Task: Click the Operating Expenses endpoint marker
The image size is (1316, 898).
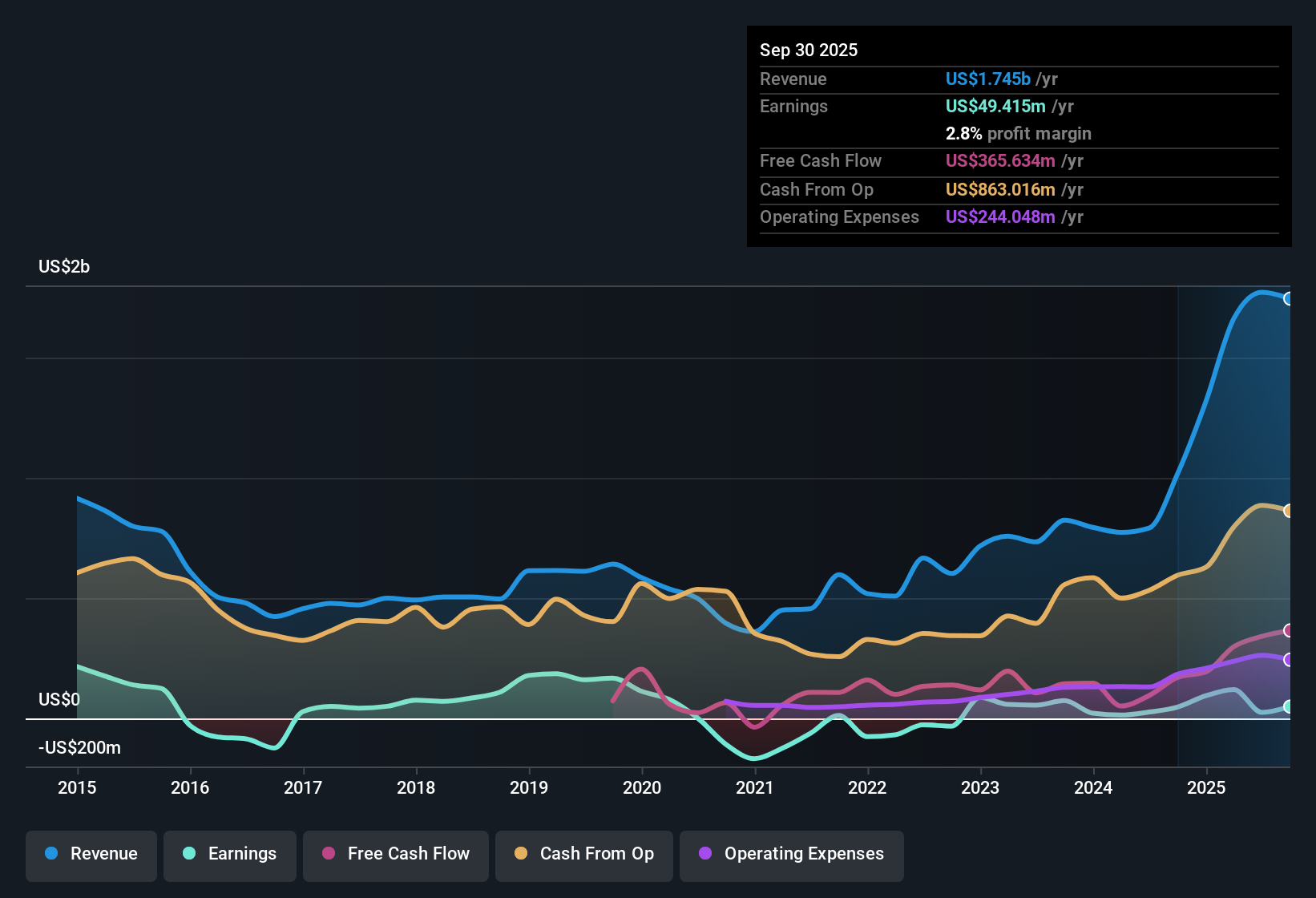Action: 1289,660
